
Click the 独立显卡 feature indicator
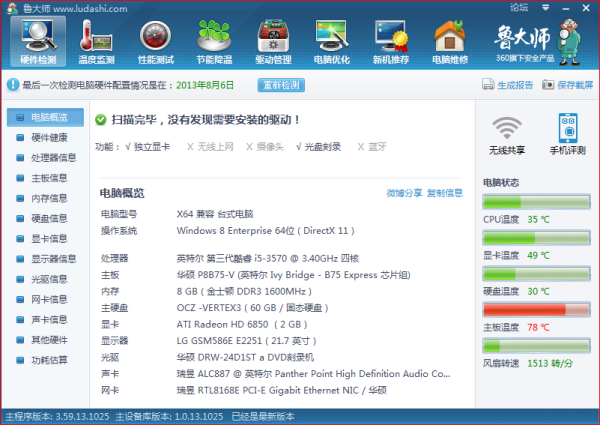point(148,147)
